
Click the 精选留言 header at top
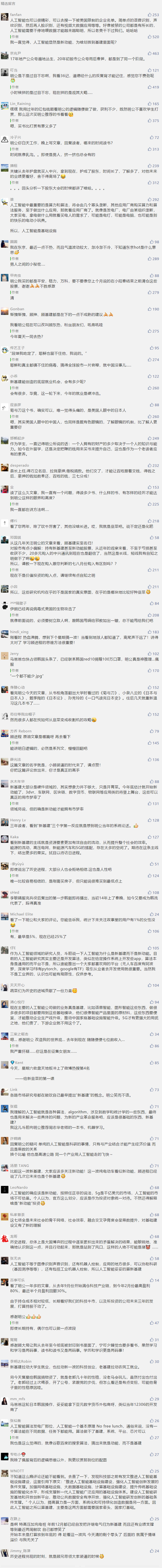click(x=8, y=3)
